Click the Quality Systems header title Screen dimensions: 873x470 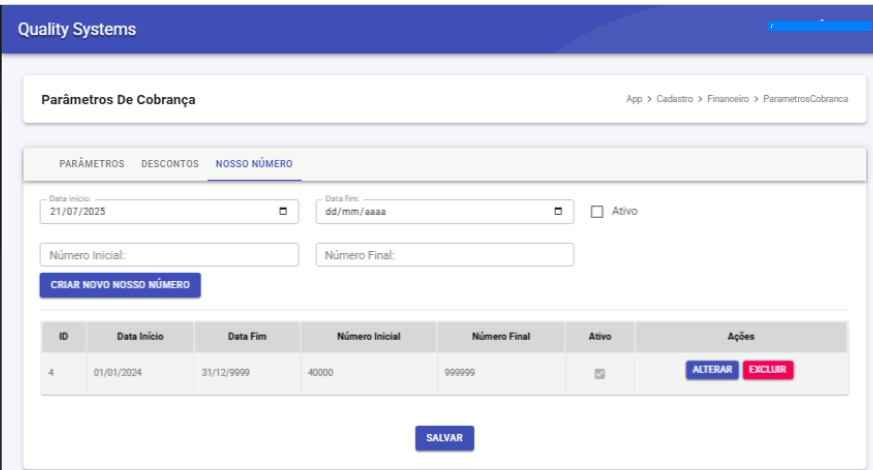tap(77, 29)
